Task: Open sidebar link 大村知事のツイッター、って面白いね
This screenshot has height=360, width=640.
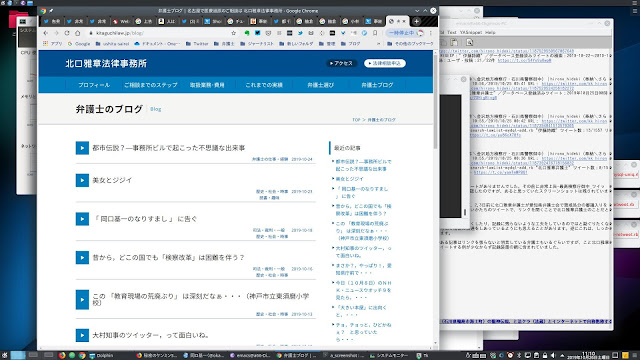Action: click(x=363, y=251)
